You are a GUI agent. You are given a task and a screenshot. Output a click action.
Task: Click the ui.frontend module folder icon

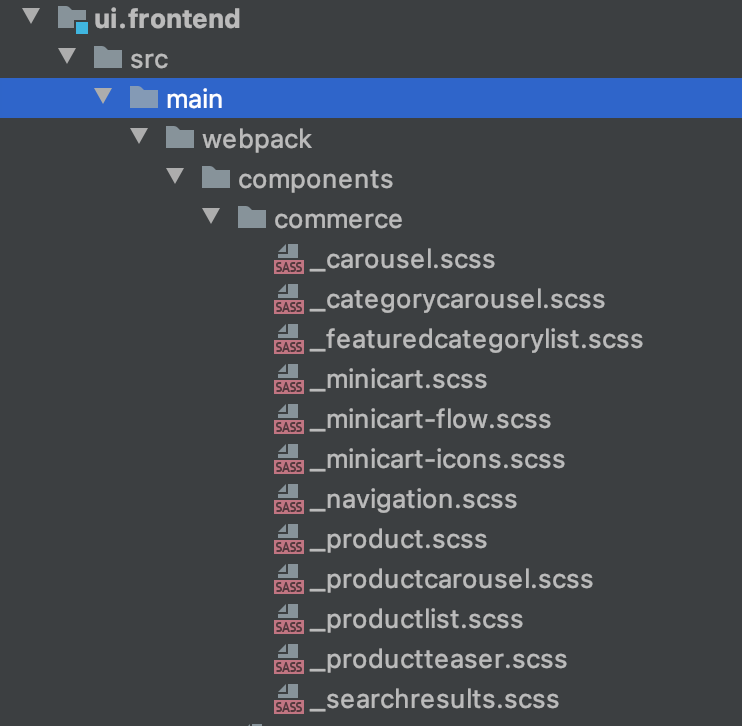[72, 20]
